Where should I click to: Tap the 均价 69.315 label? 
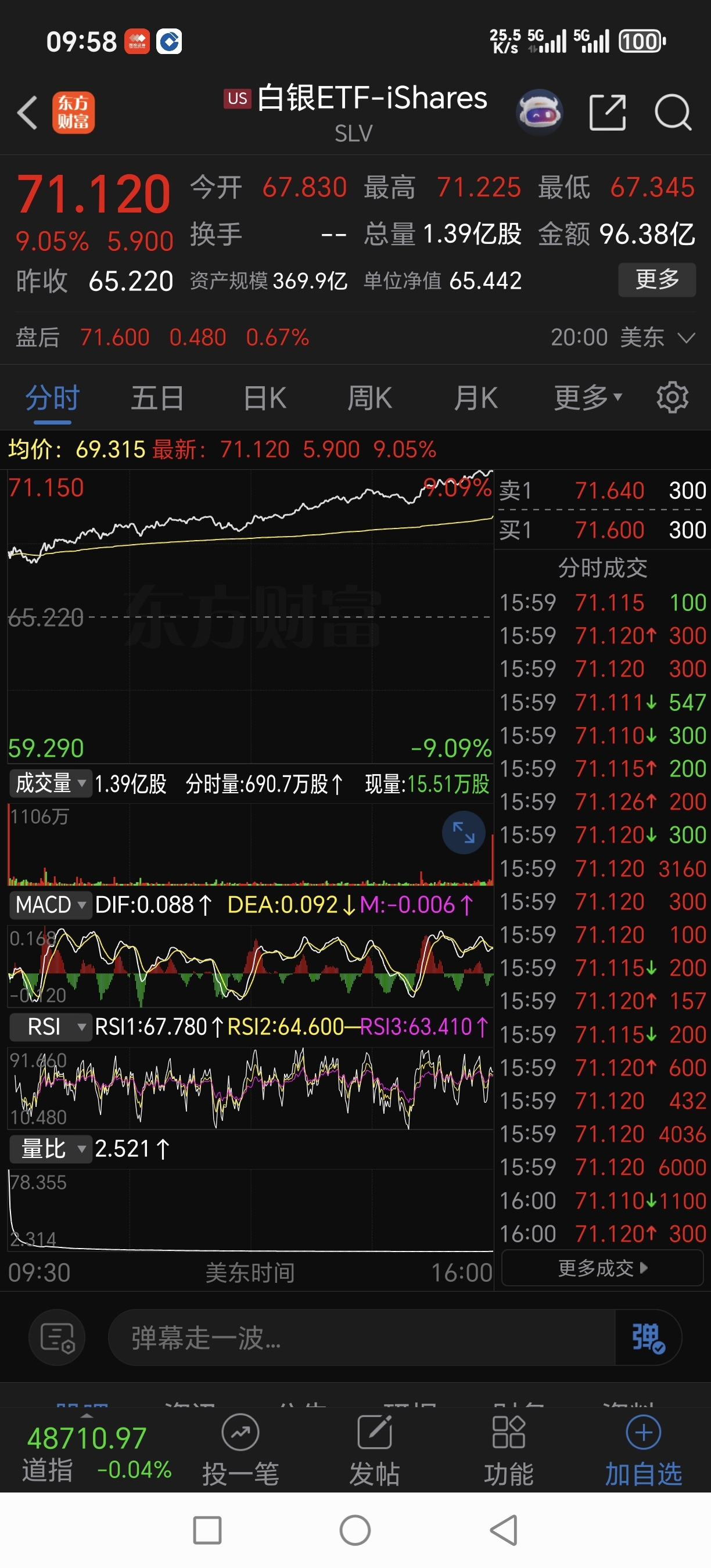[77, 449]
